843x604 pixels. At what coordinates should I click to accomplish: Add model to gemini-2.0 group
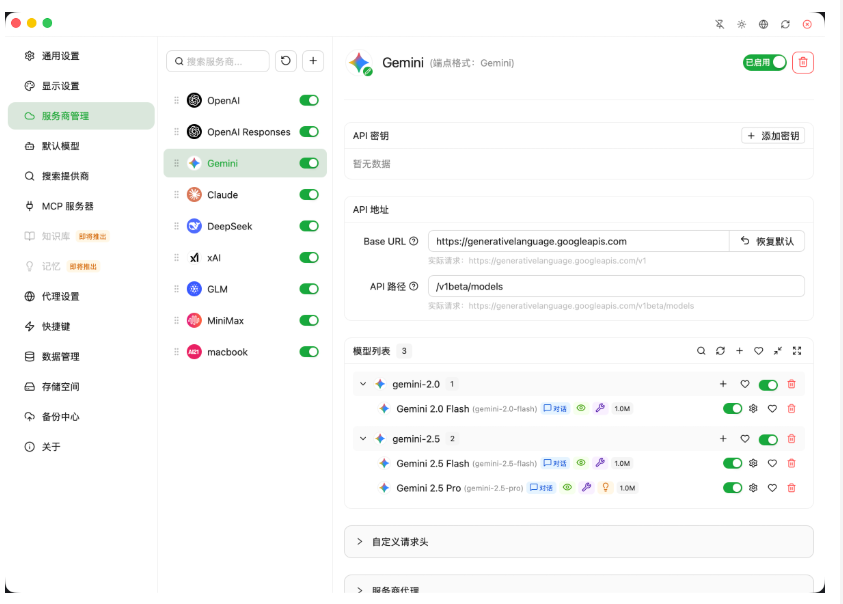pyautogui.click(x=723, y=384)
